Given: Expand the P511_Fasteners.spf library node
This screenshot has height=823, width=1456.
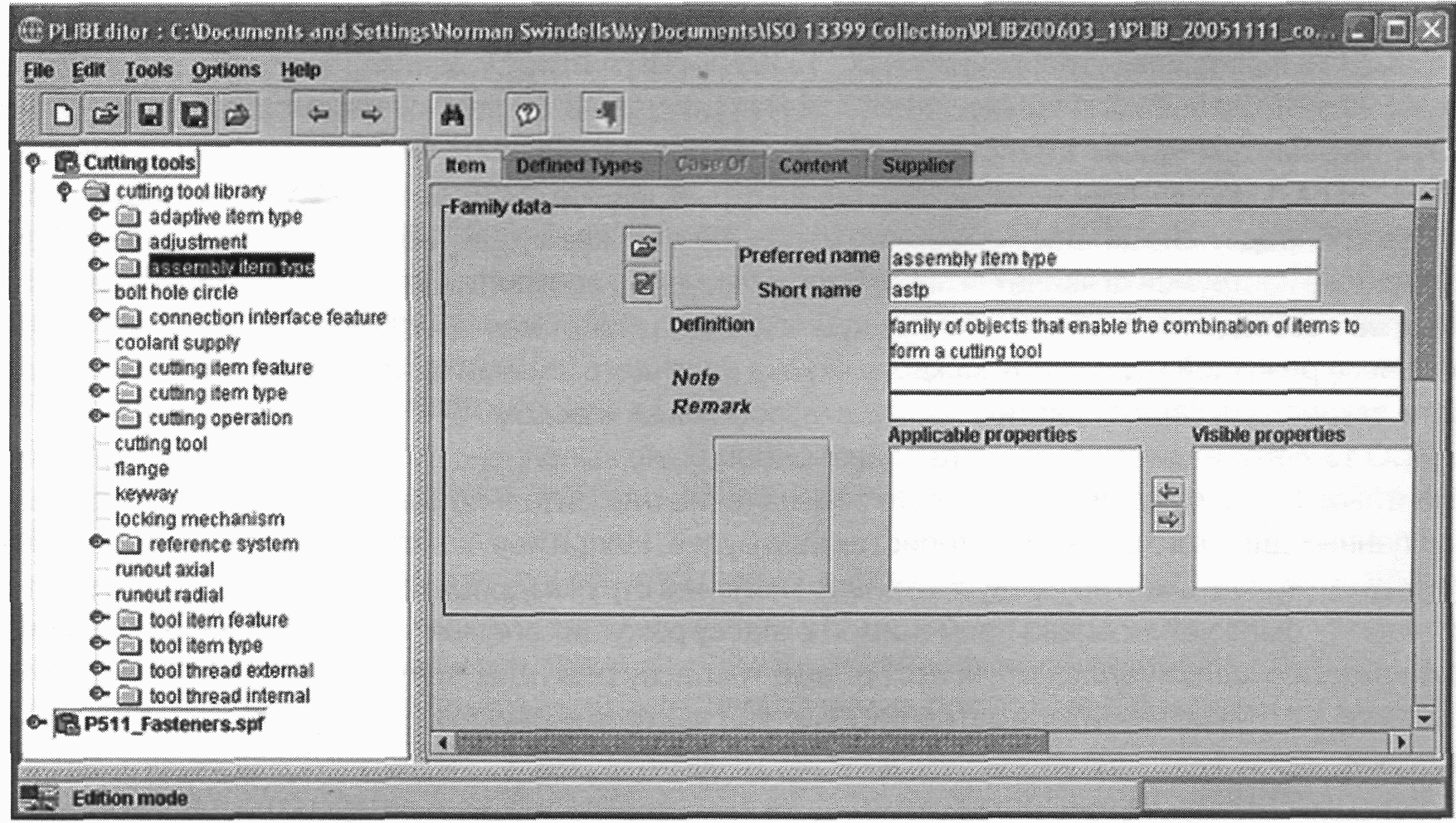Looking at the screenshot, I should 36,723.
